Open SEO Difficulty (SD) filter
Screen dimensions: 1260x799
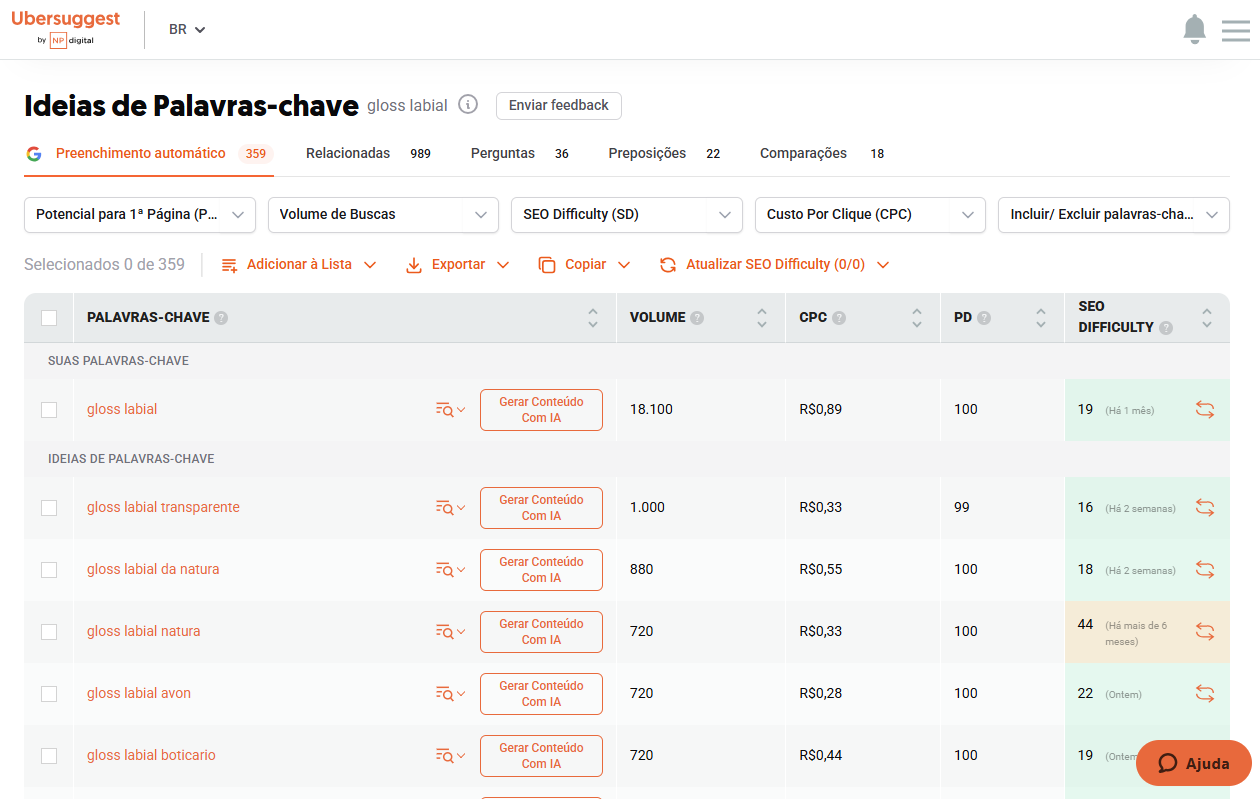[627, 214]
